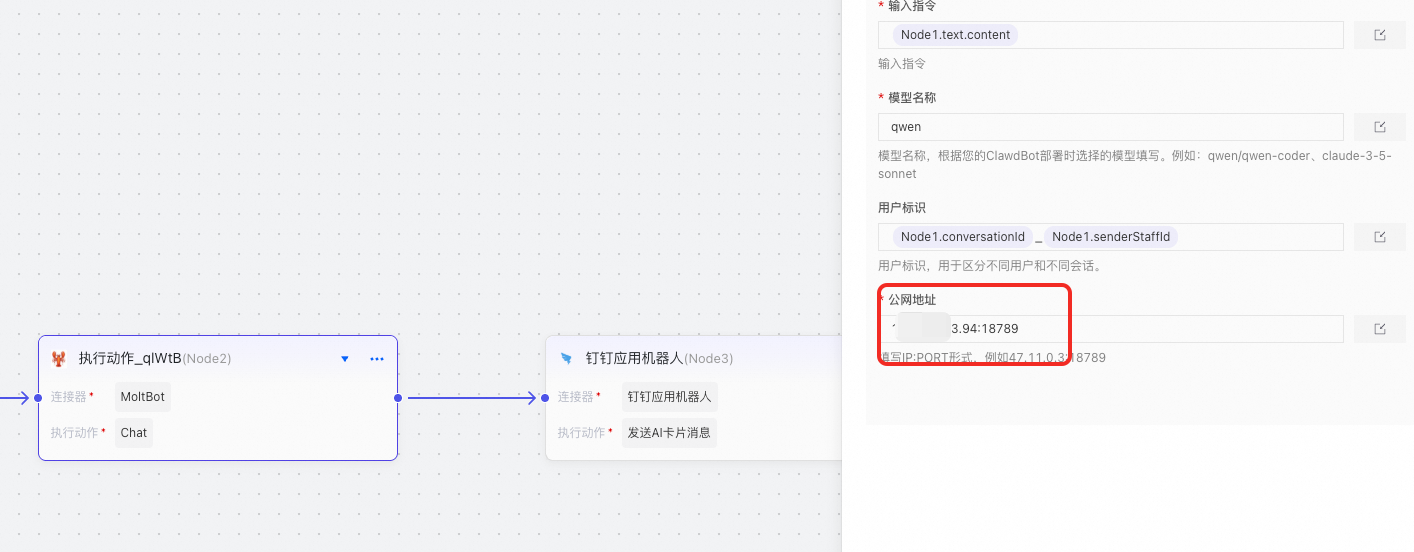Click the DingTalk bird icon on Node3
Viewport: 1414px width, 552px height.
pos(566,358)
